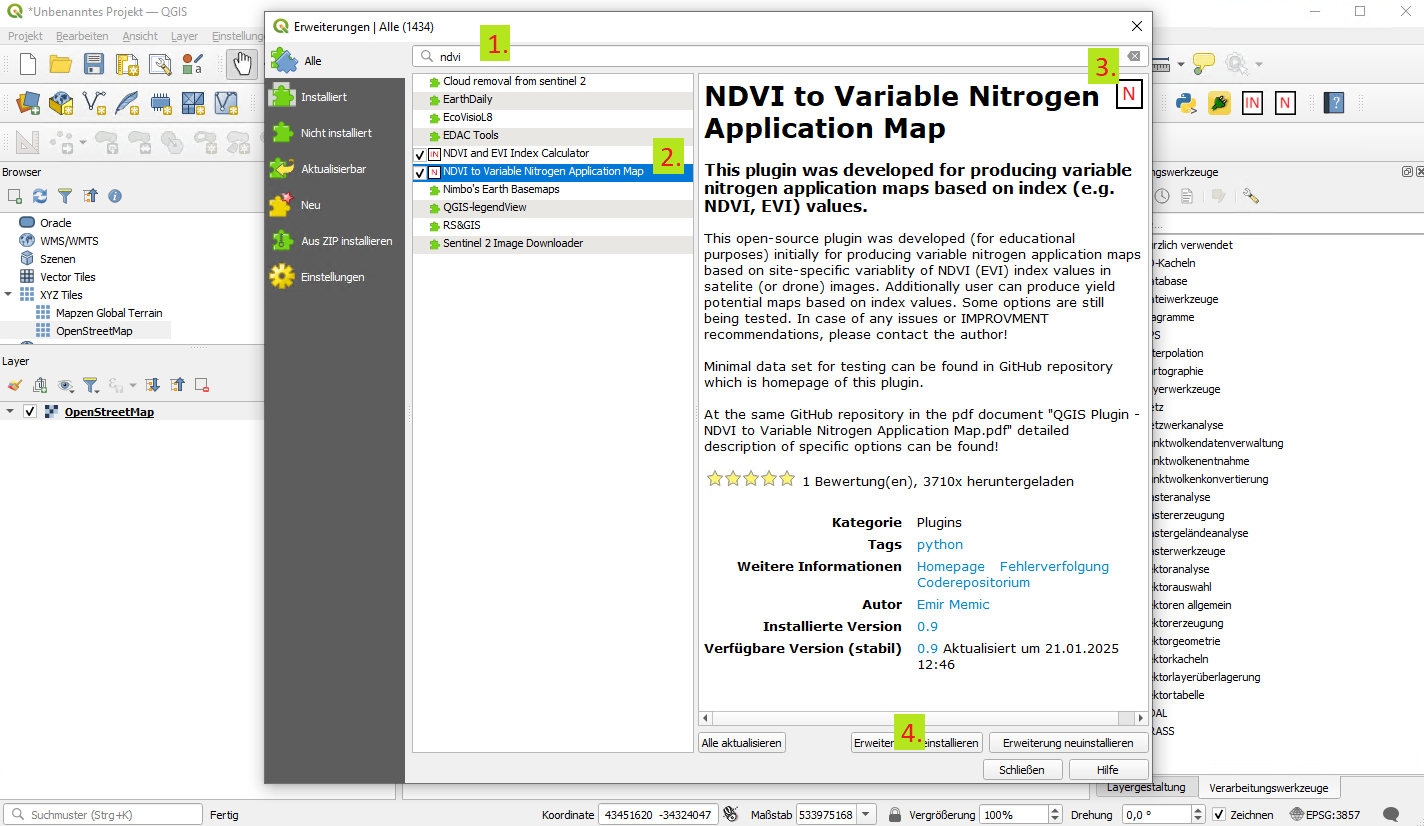Viewport: 1424px width, 826px height.
Task: Click the Suchmuster locator search field
Action: 103,814
